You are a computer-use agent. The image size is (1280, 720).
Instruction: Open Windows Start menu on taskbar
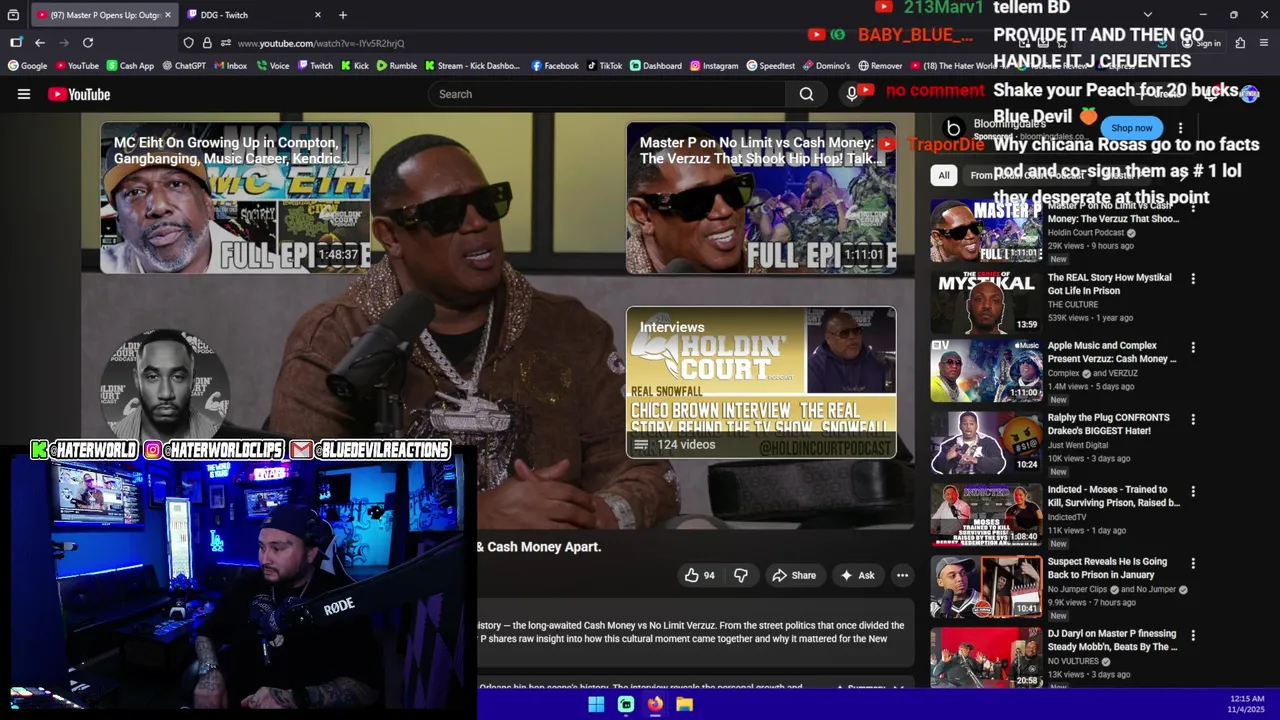[596, 704]
